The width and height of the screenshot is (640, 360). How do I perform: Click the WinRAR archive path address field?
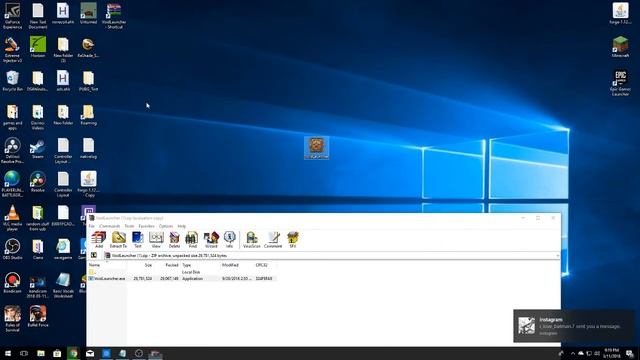[332, 256]
